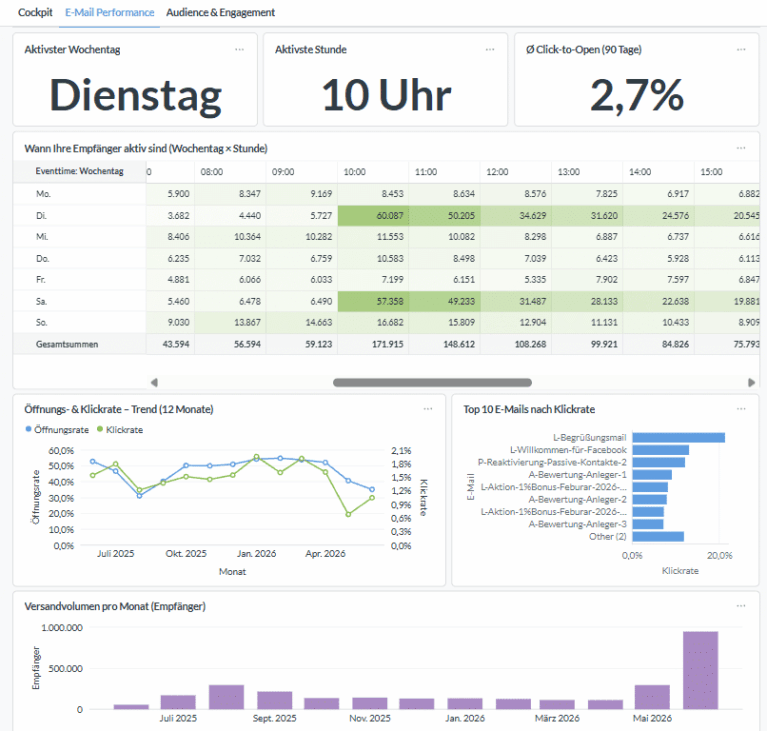Switch to E-Mail Performance tab
767x731 pixels.
coord(110,12)
